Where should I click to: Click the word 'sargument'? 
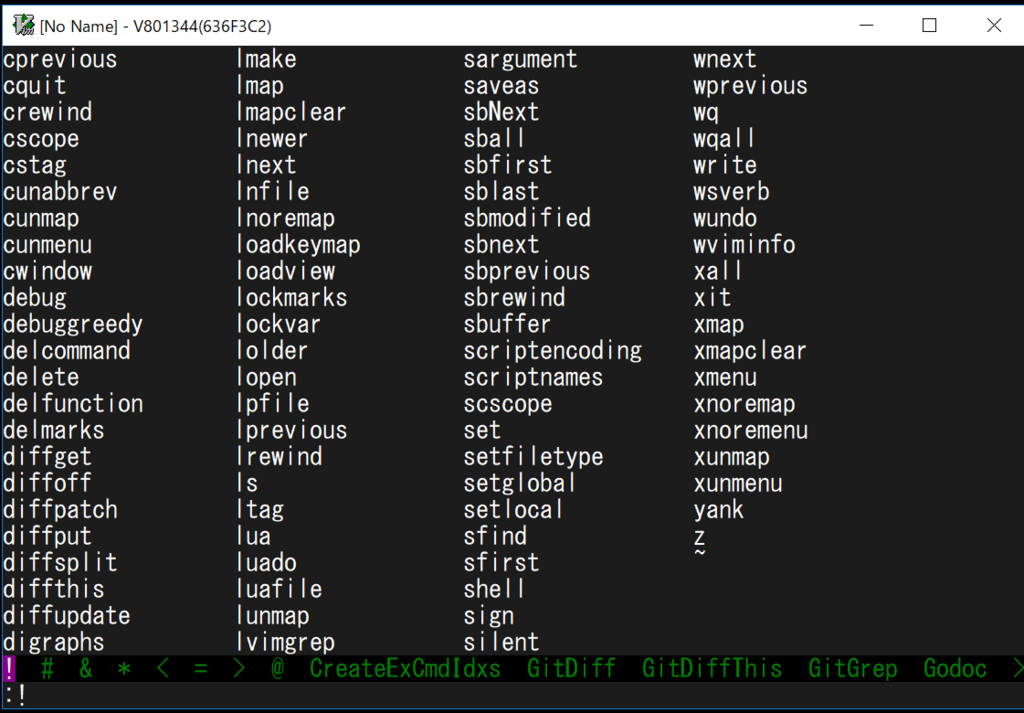pos(520,60)
